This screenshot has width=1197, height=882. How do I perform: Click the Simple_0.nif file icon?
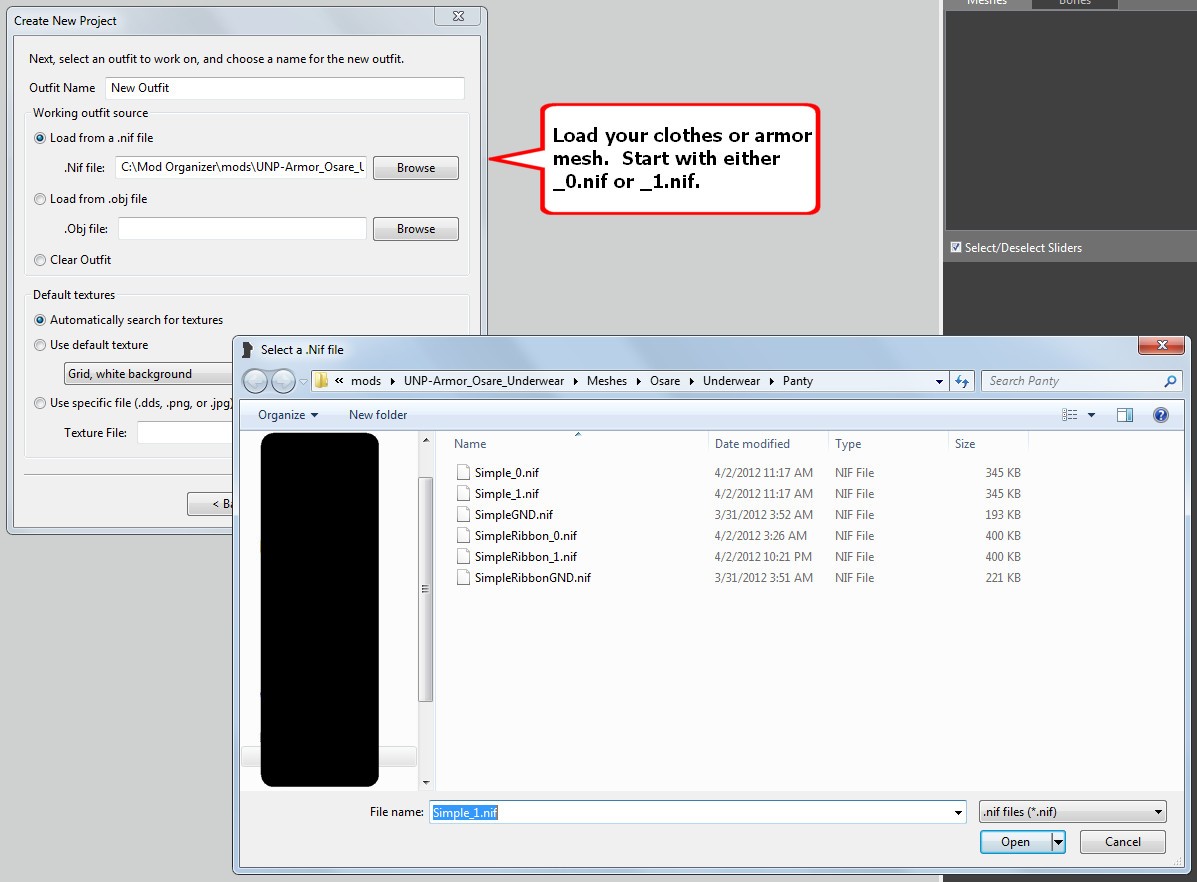pos(462,472)
